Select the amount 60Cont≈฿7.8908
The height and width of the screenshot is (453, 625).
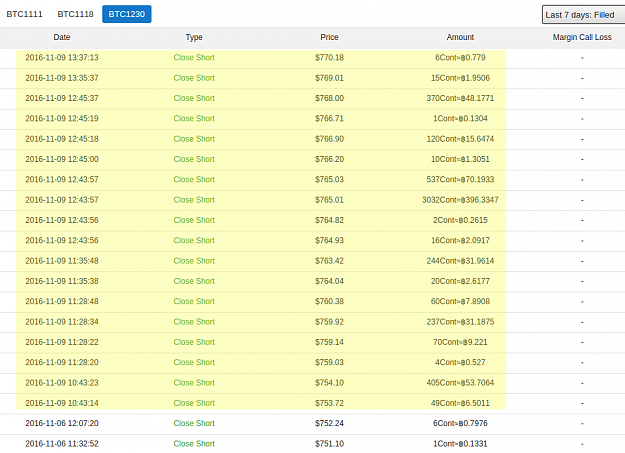[x=460, y=301]
